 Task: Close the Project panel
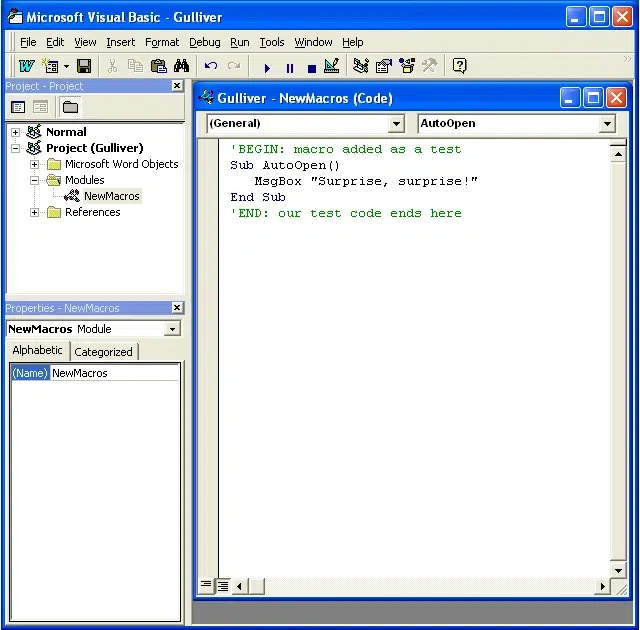click(x=177, y=86)
